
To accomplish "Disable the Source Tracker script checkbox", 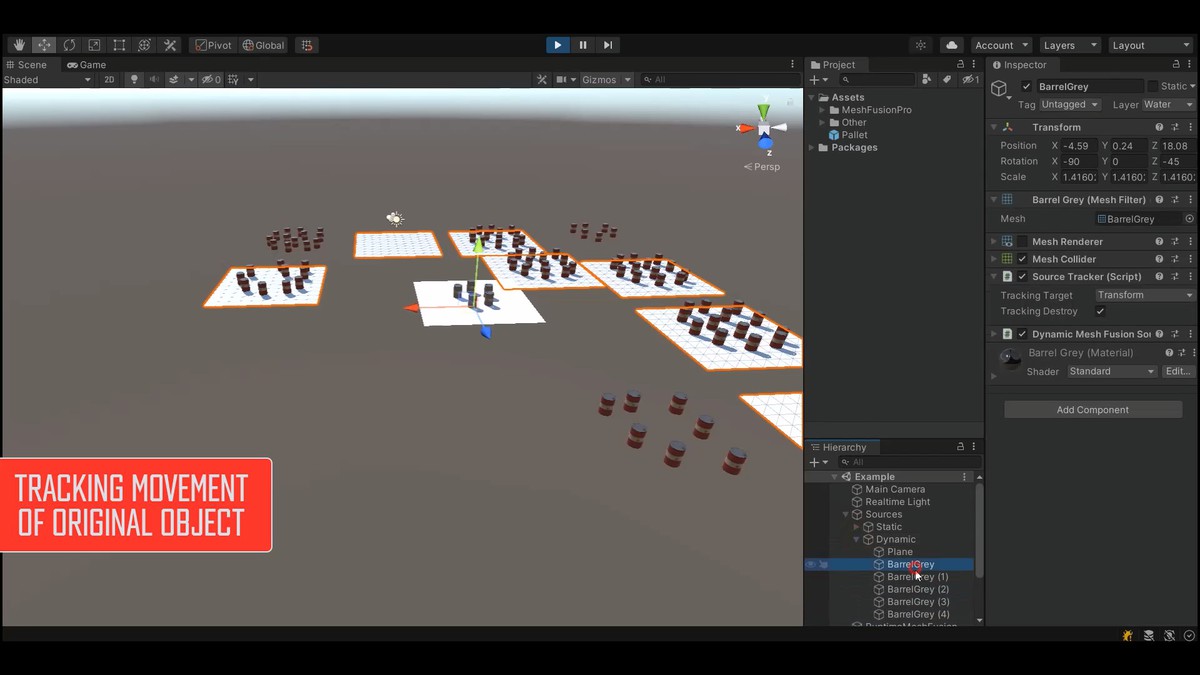I will tap(1022, 277).
